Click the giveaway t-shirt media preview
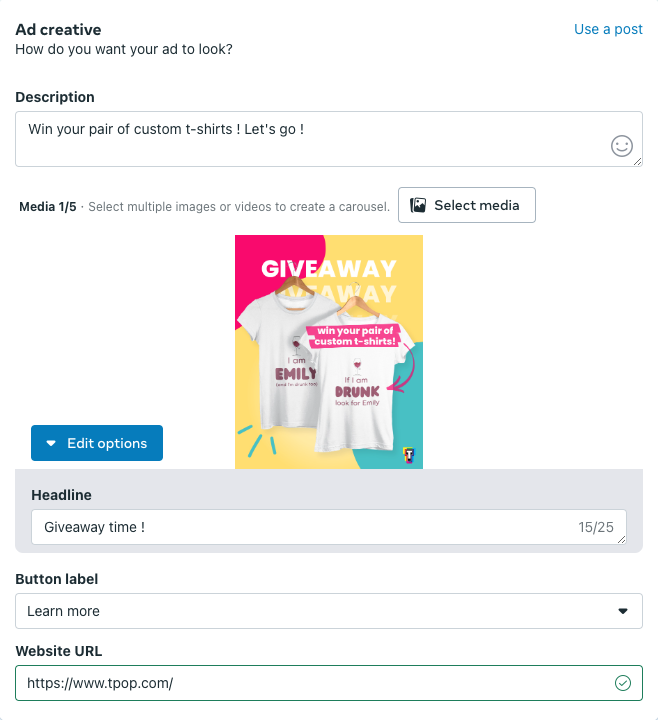This screenshot has height=720, width=658. pos(329,351)
